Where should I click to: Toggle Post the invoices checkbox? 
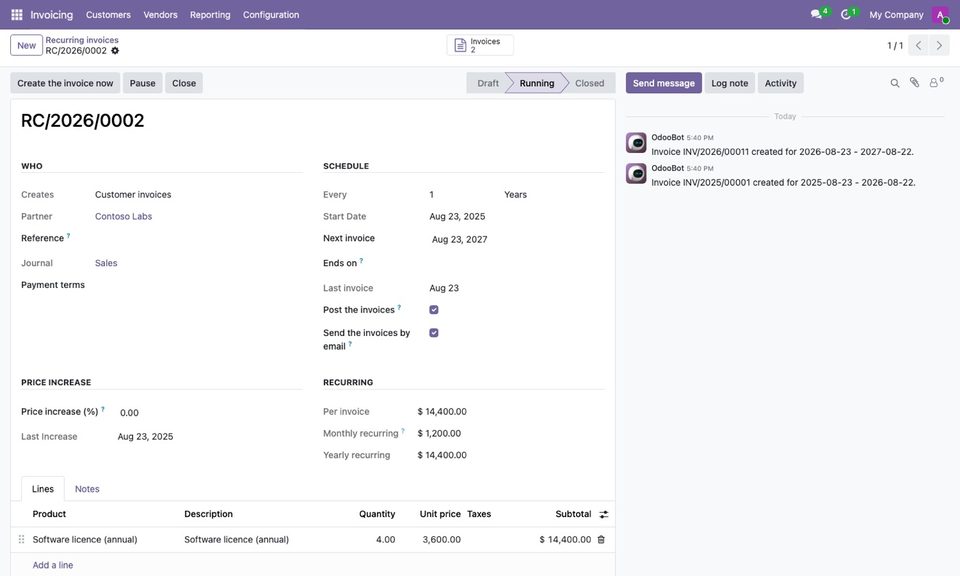coord(433,310)
